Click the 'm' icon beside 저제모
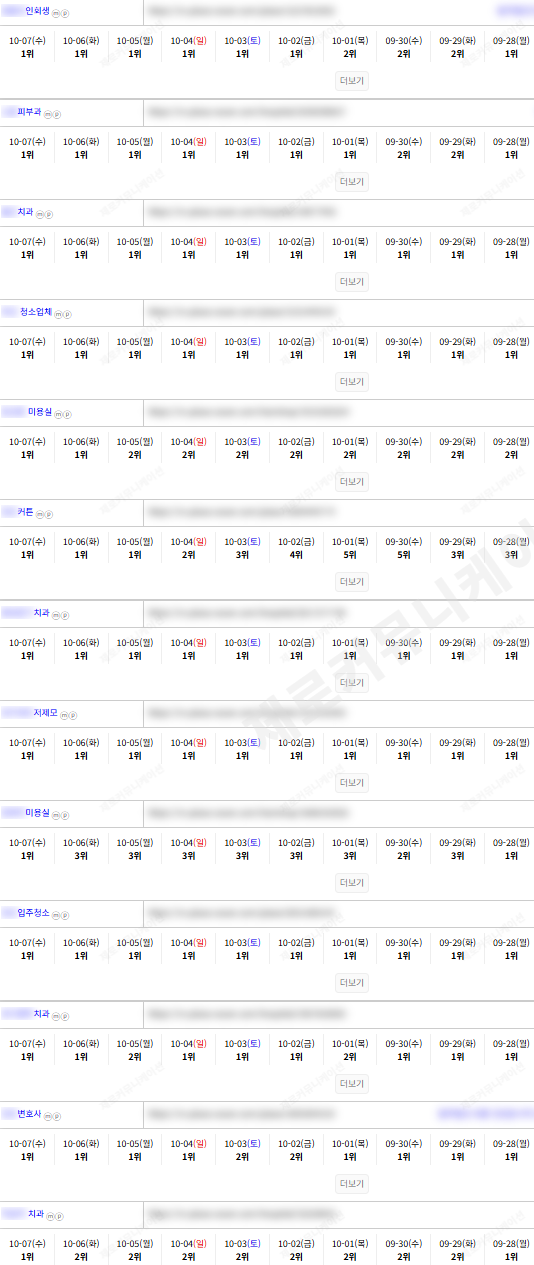The width and height of the screenshot is (534, 1265). 64,715
